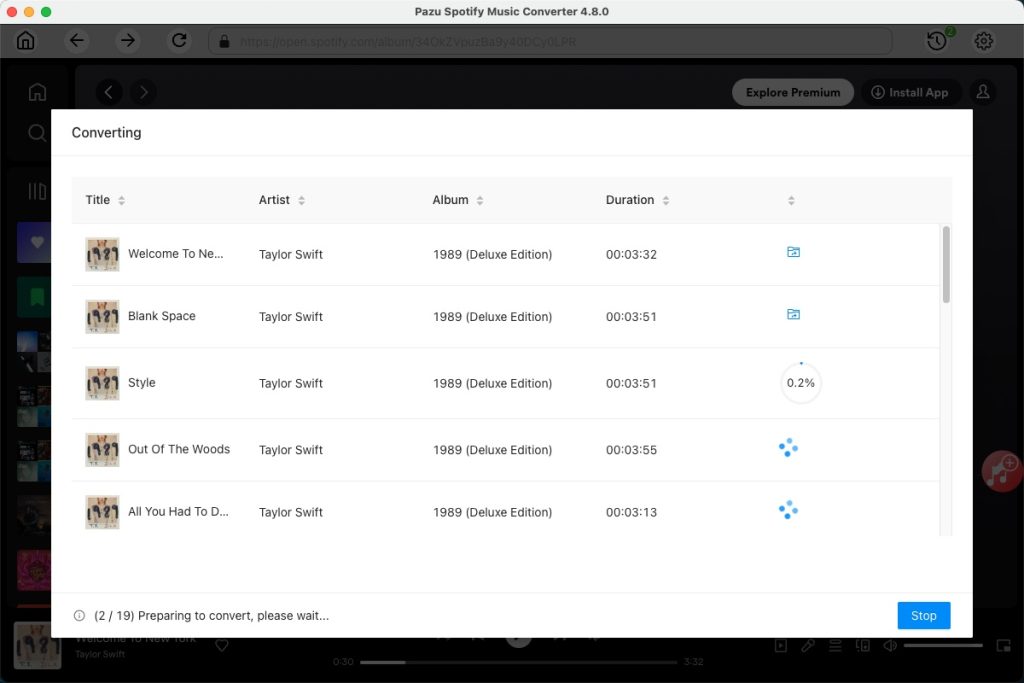Stop the conversion process
The width and height of the screenshot is (1024, 683).
click(923, 615)
